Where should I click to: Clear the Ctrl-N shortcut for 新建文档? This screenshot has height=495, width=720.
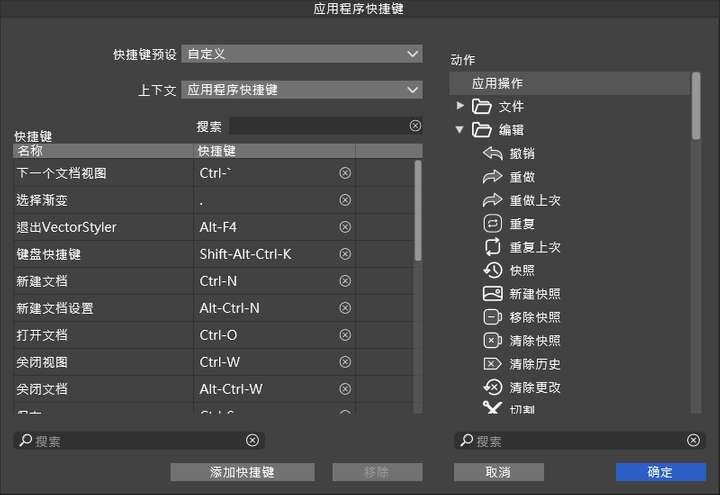pyautogui.click(x=345, y=281)
